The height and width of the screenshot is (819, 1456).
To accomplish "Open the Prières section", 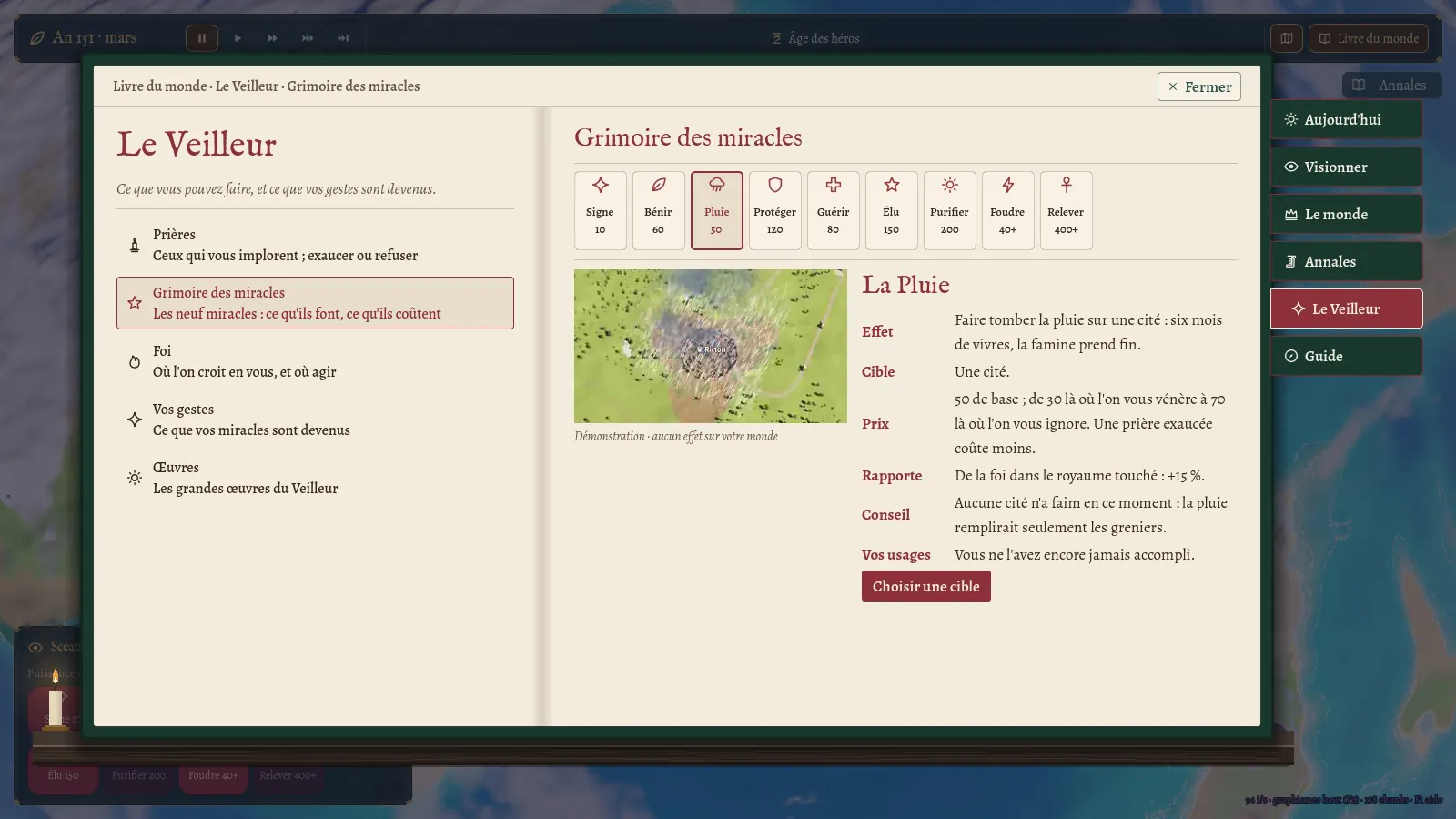I will tap(315, 245).
